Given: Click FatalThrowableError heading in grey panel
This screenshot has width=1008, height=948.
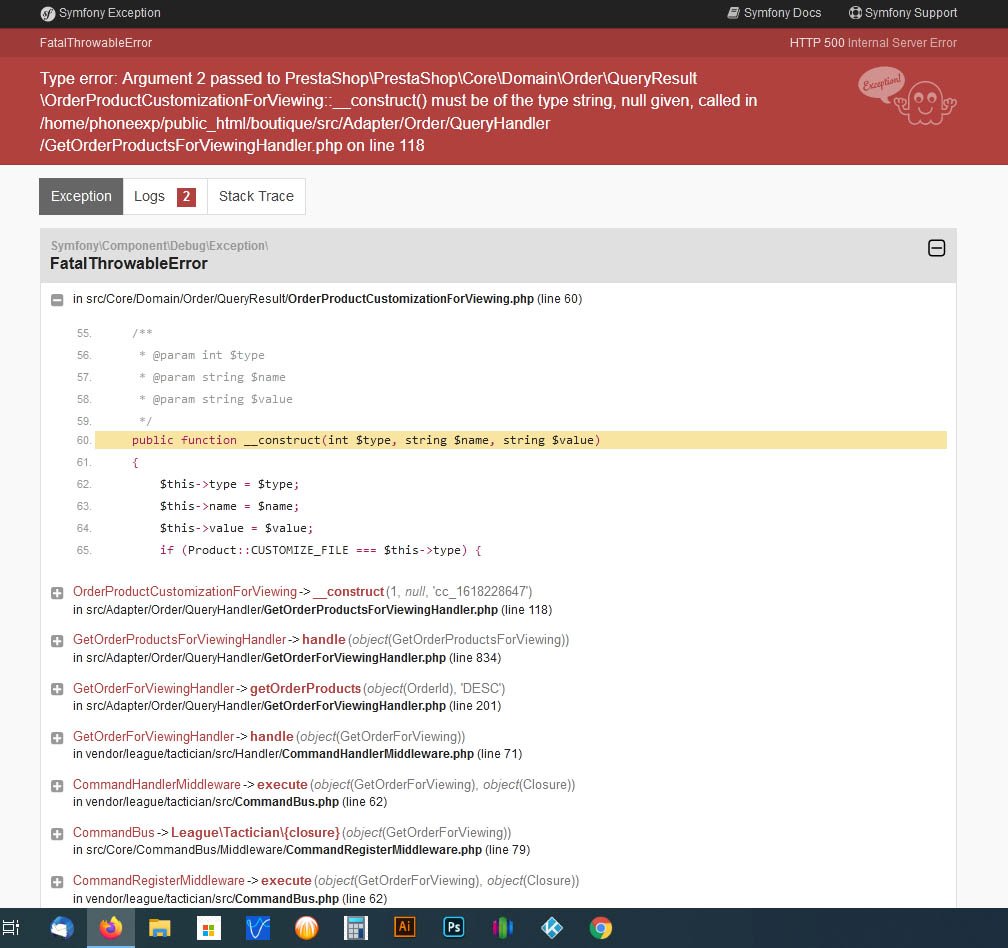Looking at the screenshot, I should point(129,264).
